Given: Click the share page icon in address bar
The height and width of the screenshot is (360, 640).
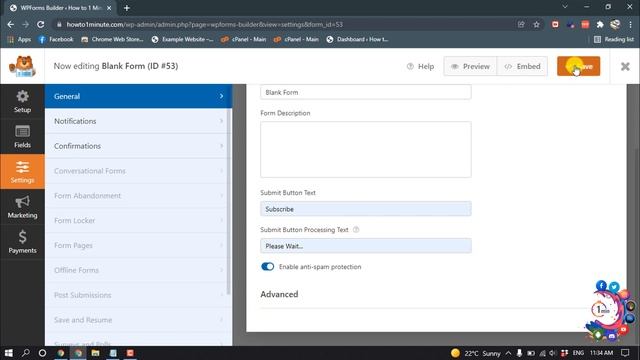Looking at the screenshot, I should click(x=521, y=24).
